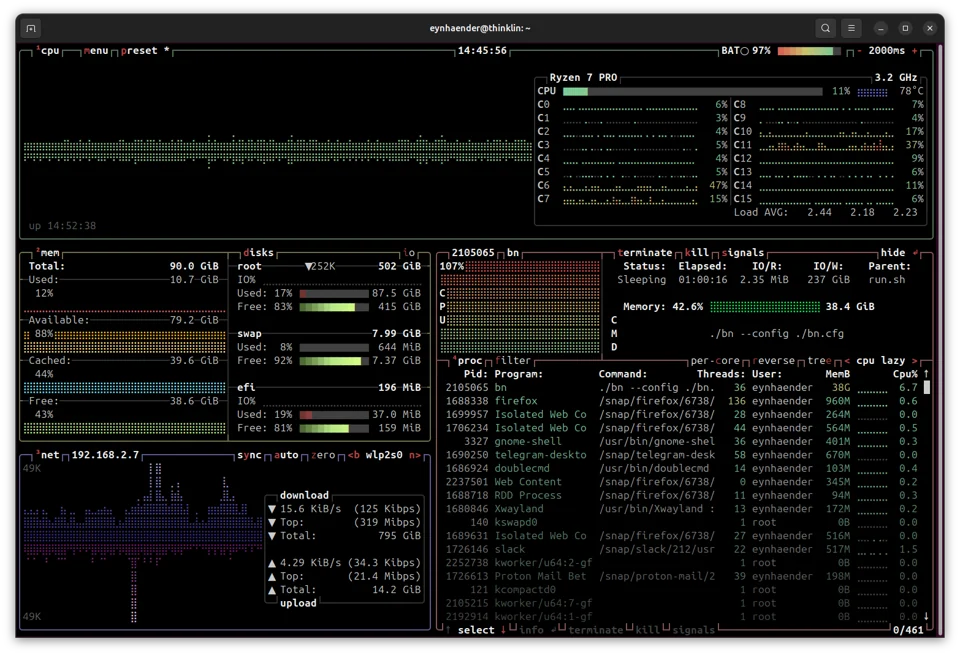Toggle zero option in the net box
Viewport: 960px width, 655px height.
(x=323, y=455)
